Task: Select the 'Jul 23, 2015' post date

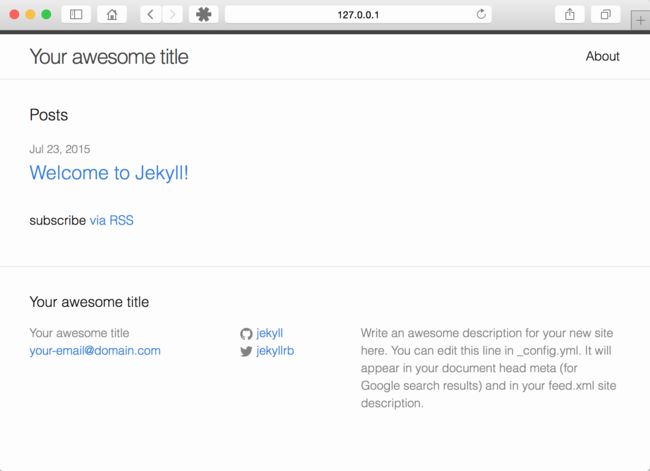Action: coord(60,149)
